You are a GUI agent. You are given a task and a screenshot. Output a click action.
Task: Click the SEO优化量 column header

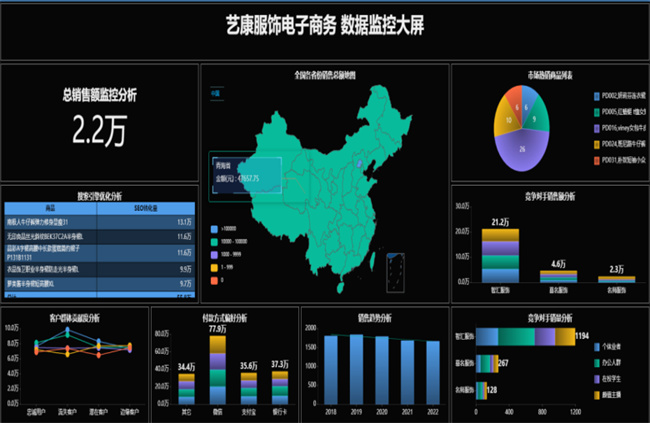pyautogui.click(x=148, y=207)
